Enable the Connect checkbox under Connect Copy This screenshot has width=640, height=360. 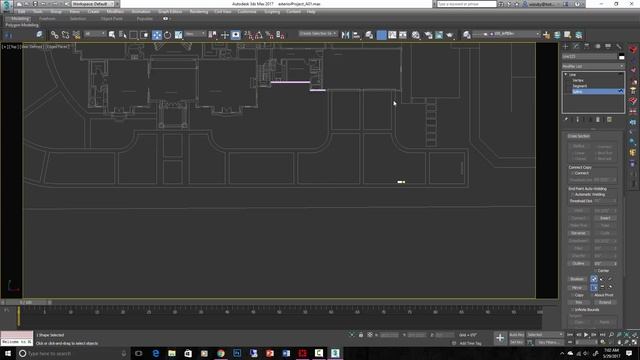pyautogui.click(x=572, y=173)
